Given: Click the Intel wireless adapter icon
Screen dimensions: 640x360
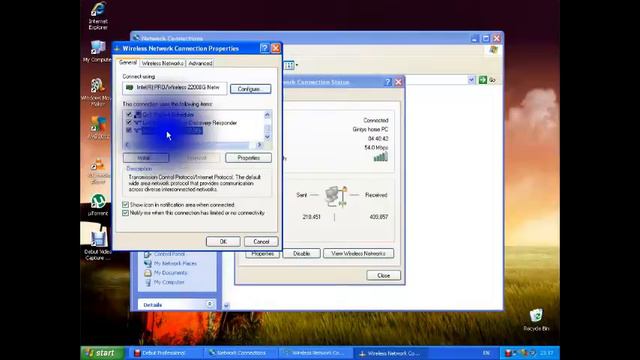Looking at the screenshot, I should pos(130,88).
